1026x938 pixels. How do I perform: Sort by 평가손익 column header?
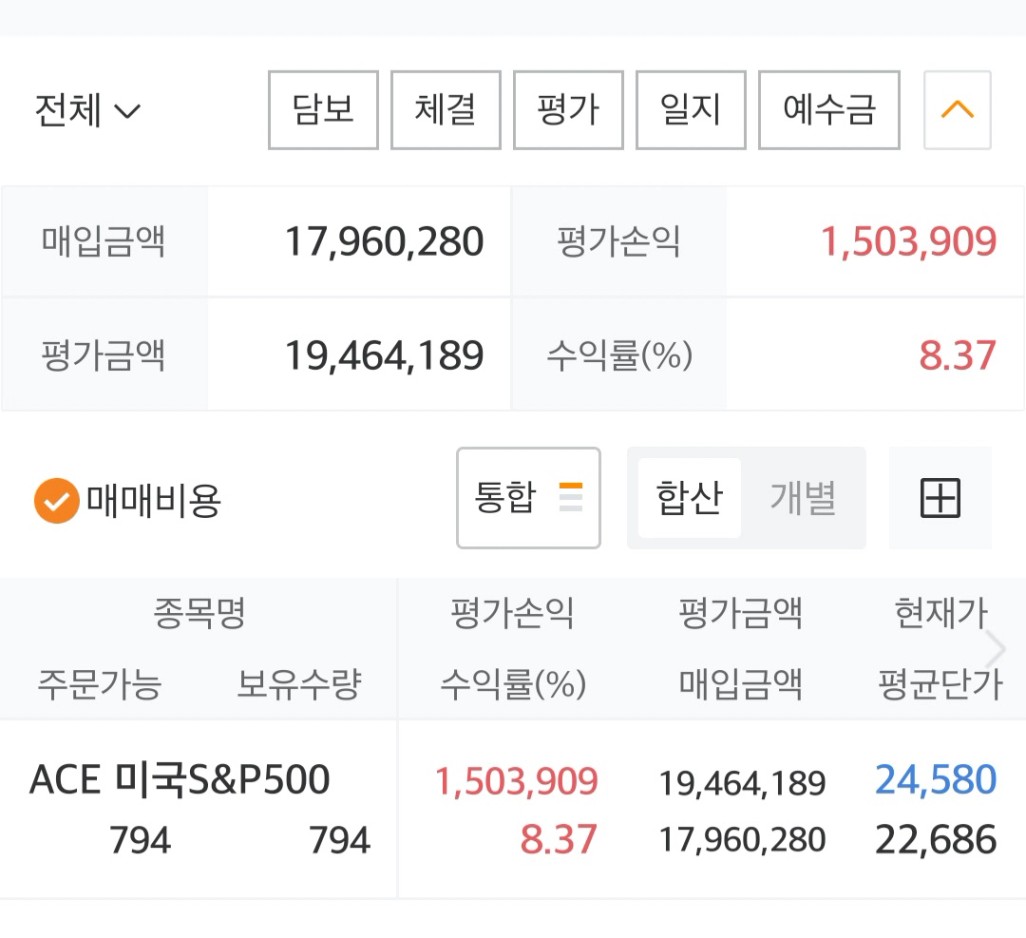pyautogui.click(x=512, y=613)
